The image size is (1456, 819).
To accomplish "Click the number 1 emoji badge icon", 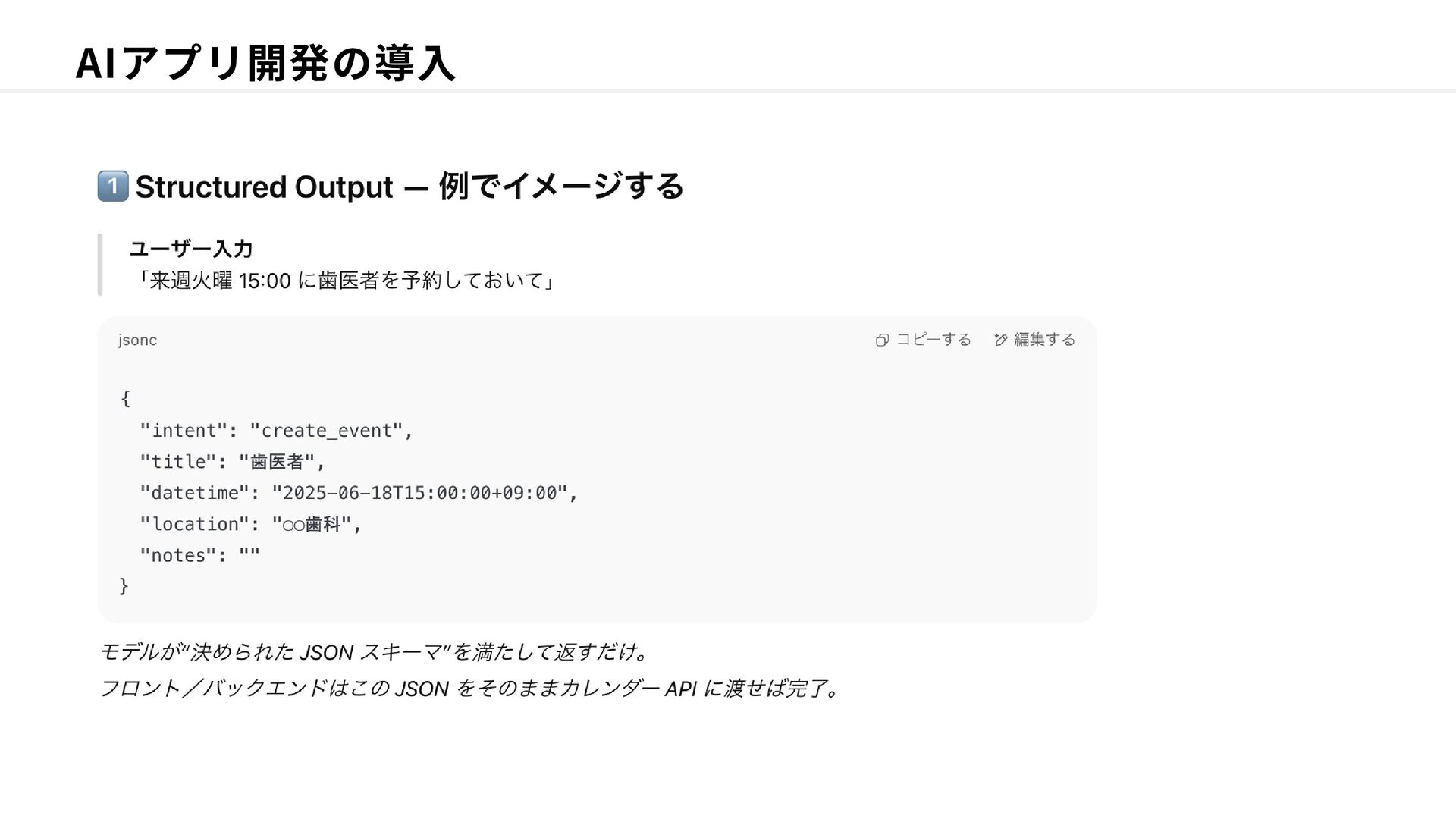I will coord(113,186).
